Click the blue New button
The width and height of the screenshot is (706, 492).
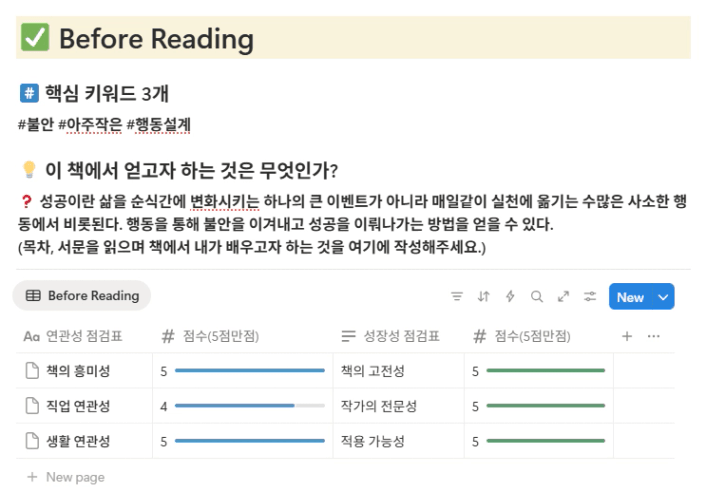[x=630, y=297]
